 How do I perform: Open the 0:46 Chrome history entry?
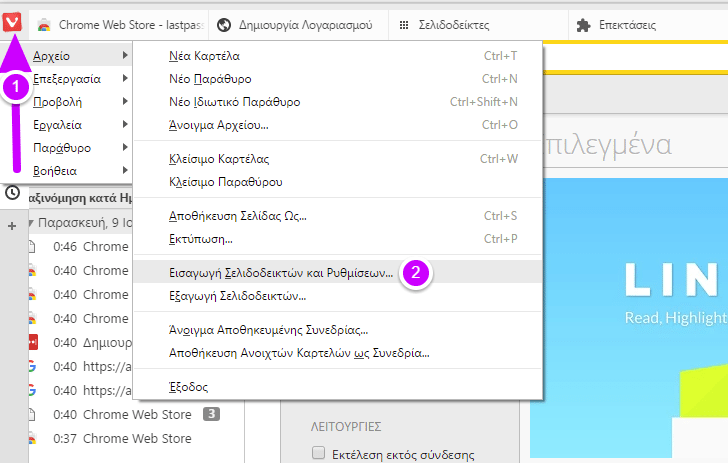pos(81,247)
